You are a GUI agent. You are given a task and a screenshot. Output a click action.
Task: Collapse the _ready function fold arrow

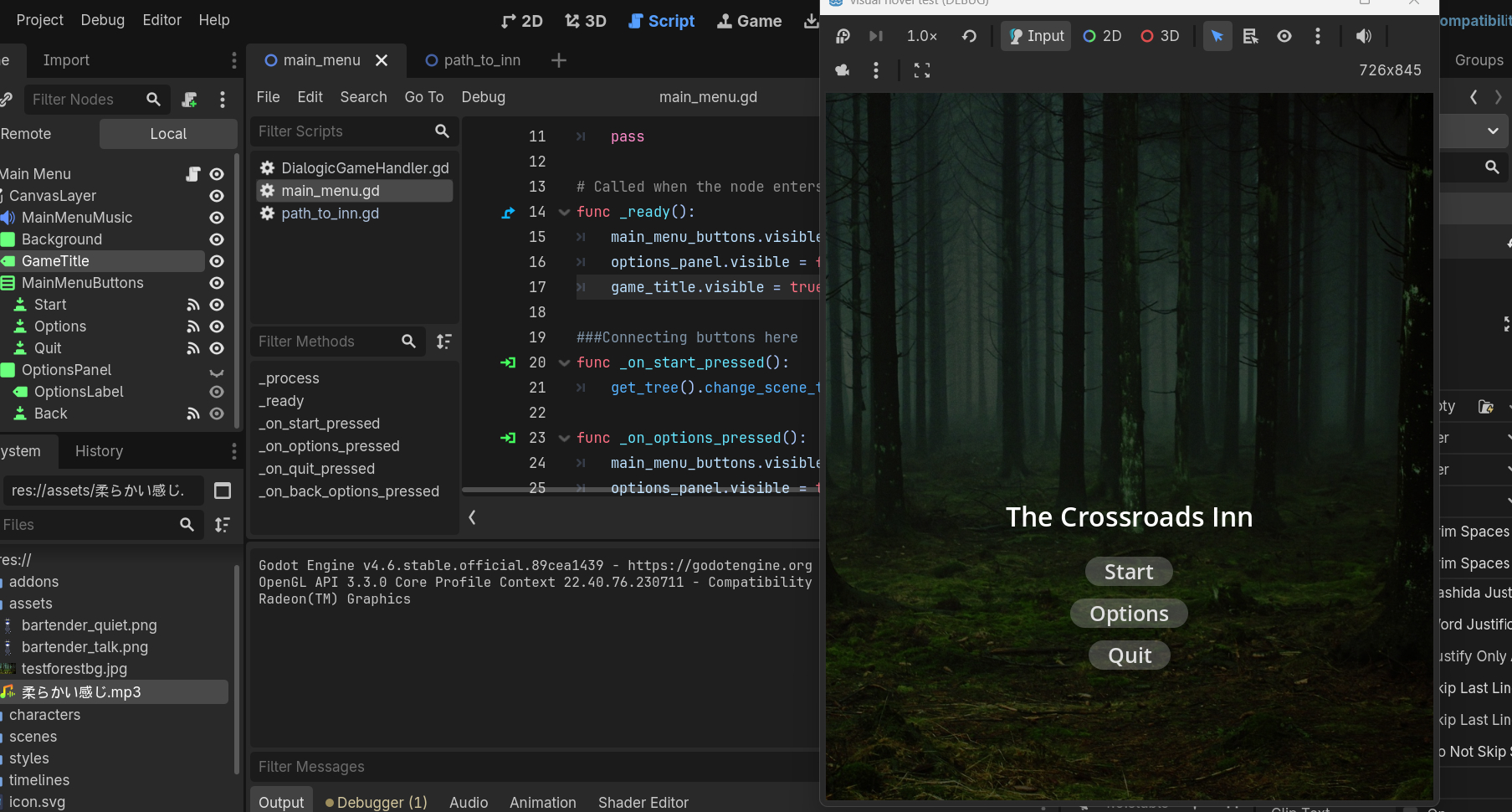564,213
